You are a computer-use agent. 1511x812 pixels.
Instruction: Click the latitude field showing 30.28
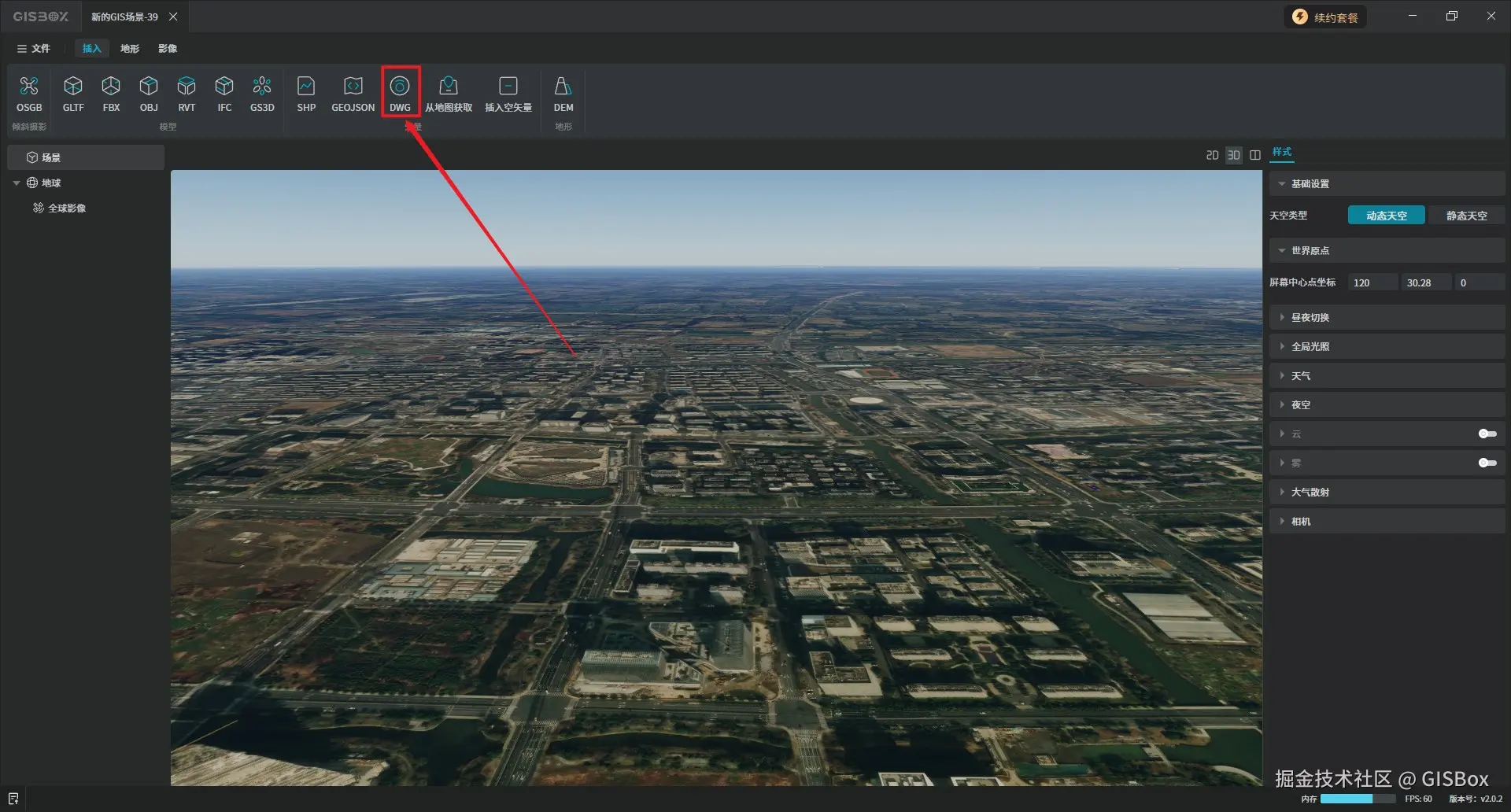pyautogui.click(x=1426, y=282)
